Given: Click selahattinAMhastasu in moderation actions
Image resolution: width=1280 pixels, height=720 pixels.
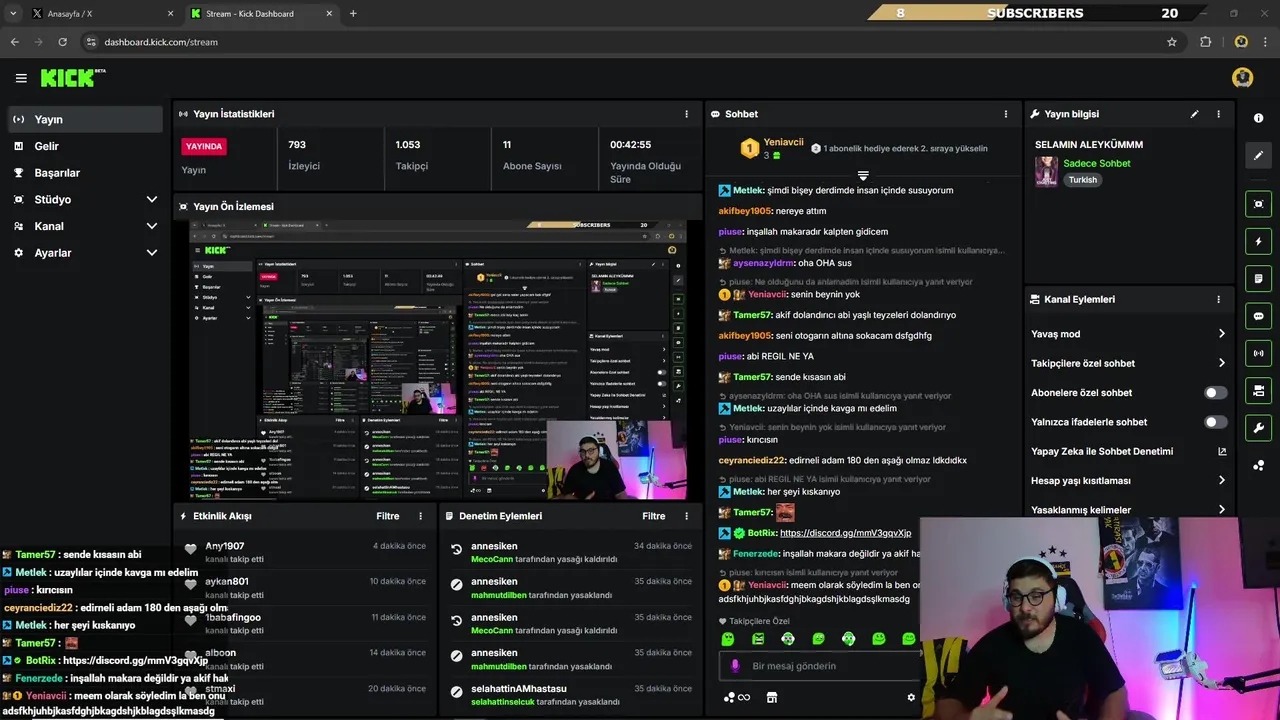Looking at the screenshot, I should click(519, 688).
